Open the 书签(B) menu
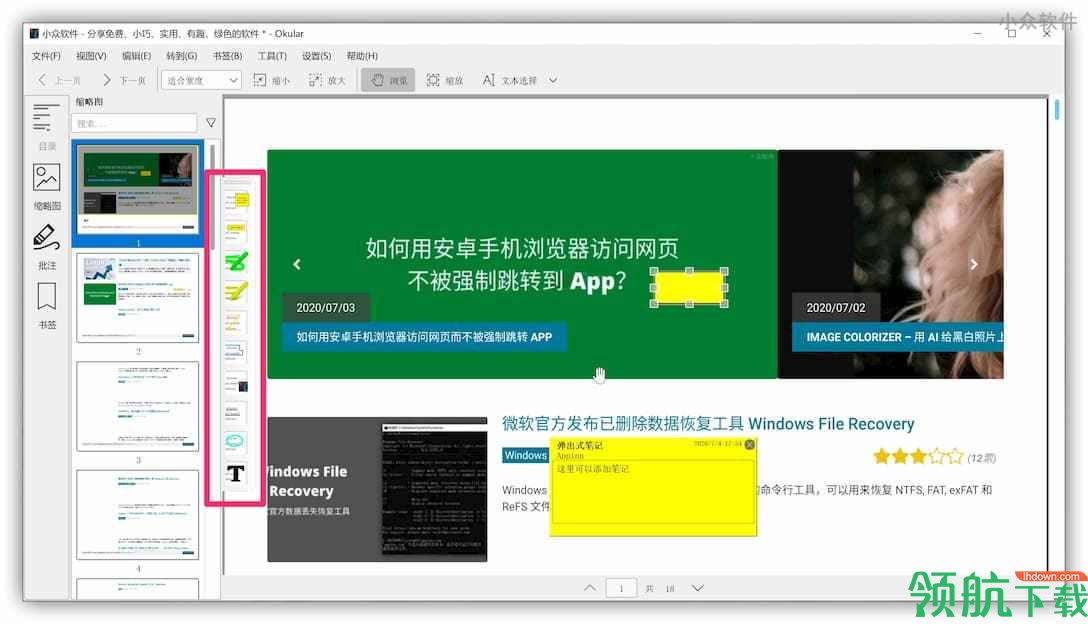Viewport: 1088px width, 624px height. 227,56
